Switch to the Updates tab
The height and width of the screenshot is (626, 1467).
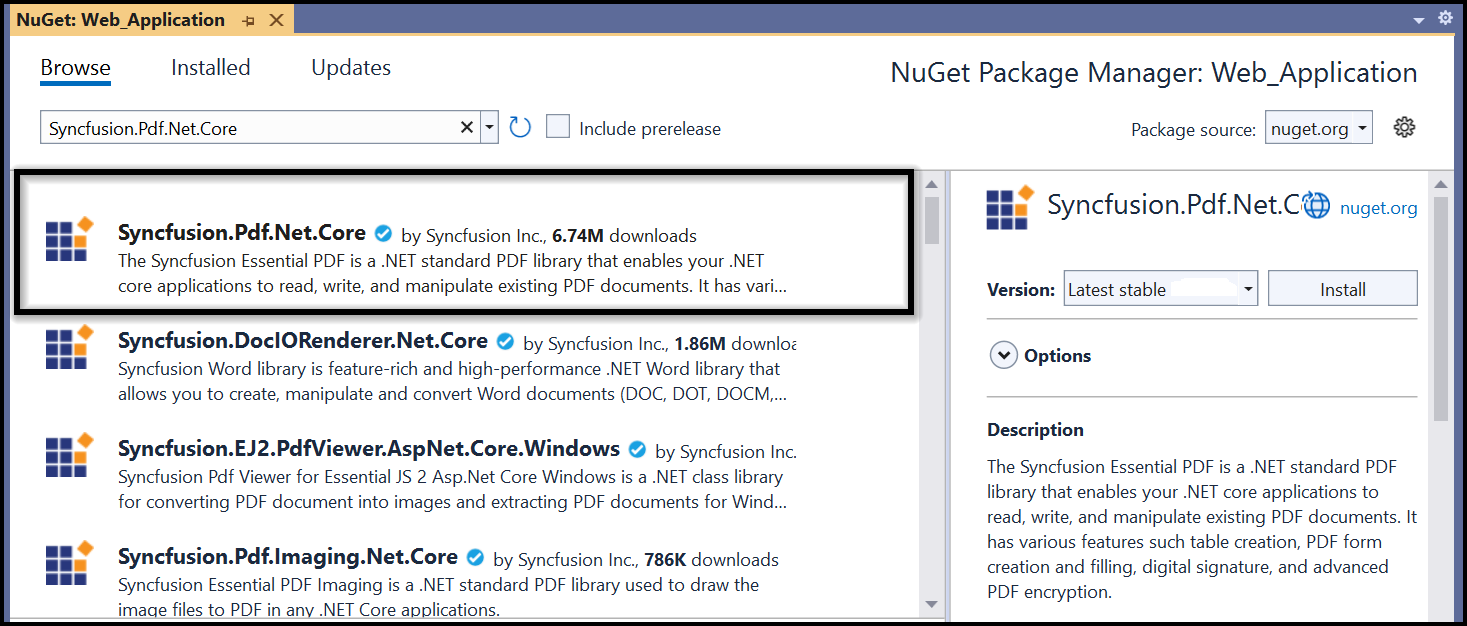point(351,68)
